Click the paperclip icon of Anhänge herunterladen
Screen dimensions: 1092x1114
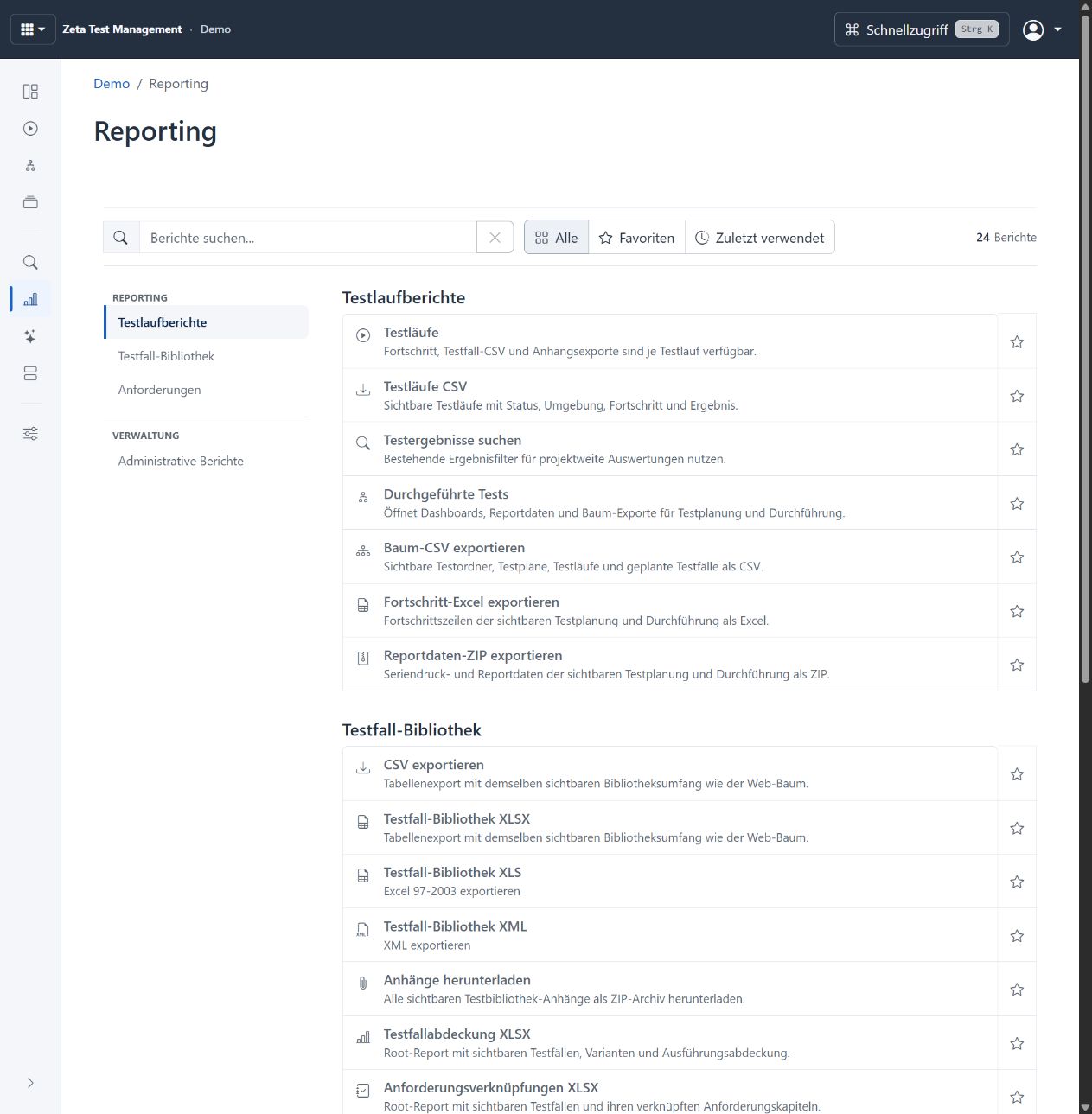point(363,984)
